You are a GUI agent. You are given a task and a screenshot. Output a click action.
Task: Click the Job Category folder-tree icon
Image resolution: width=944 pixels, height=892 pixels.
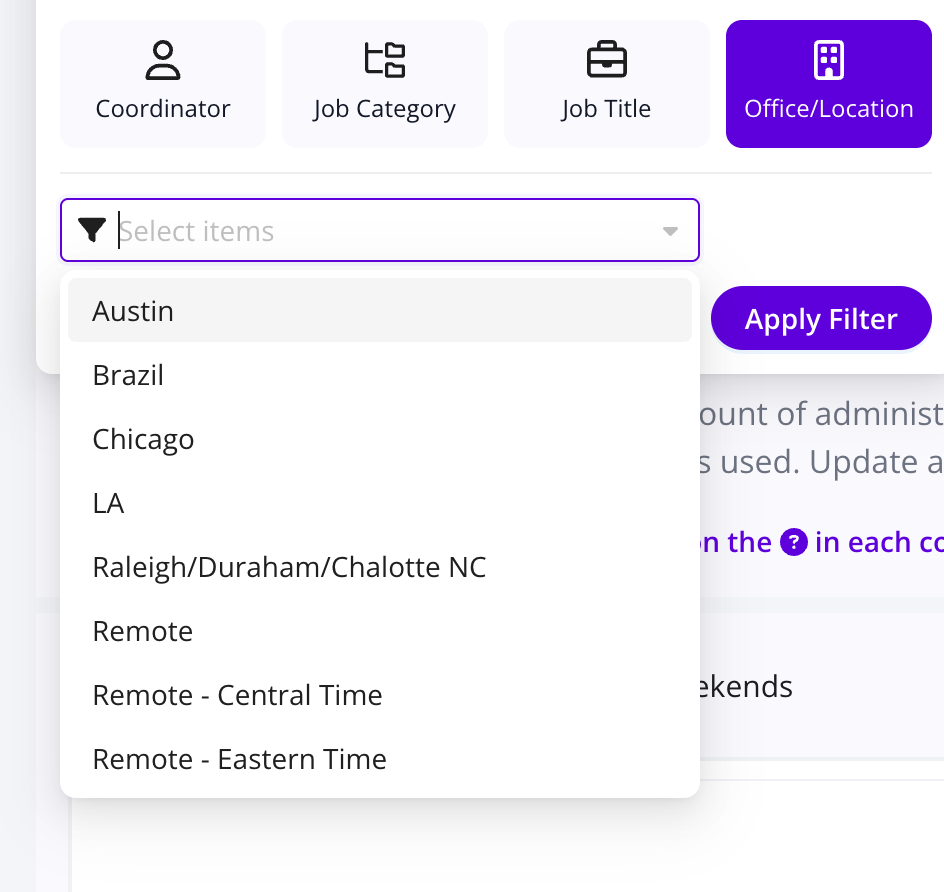(x=385, y=60)
